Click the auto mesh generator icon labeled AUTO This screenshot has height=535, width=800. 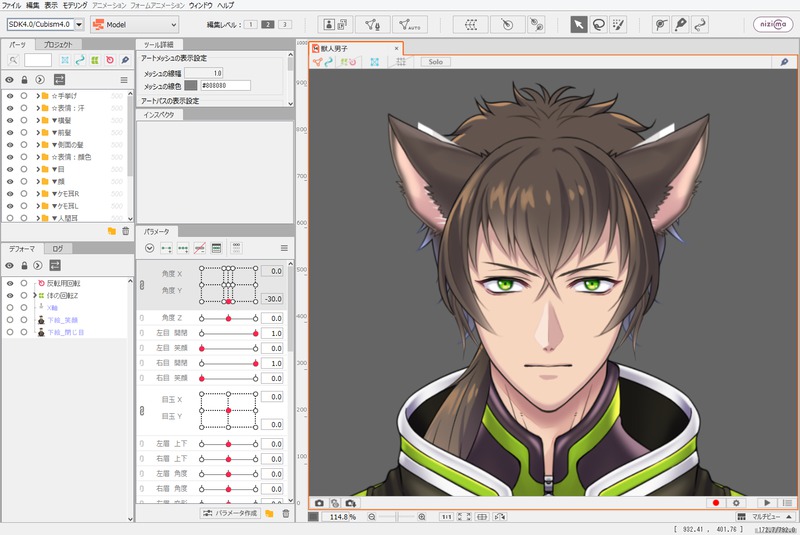click(x=409, y=24)
